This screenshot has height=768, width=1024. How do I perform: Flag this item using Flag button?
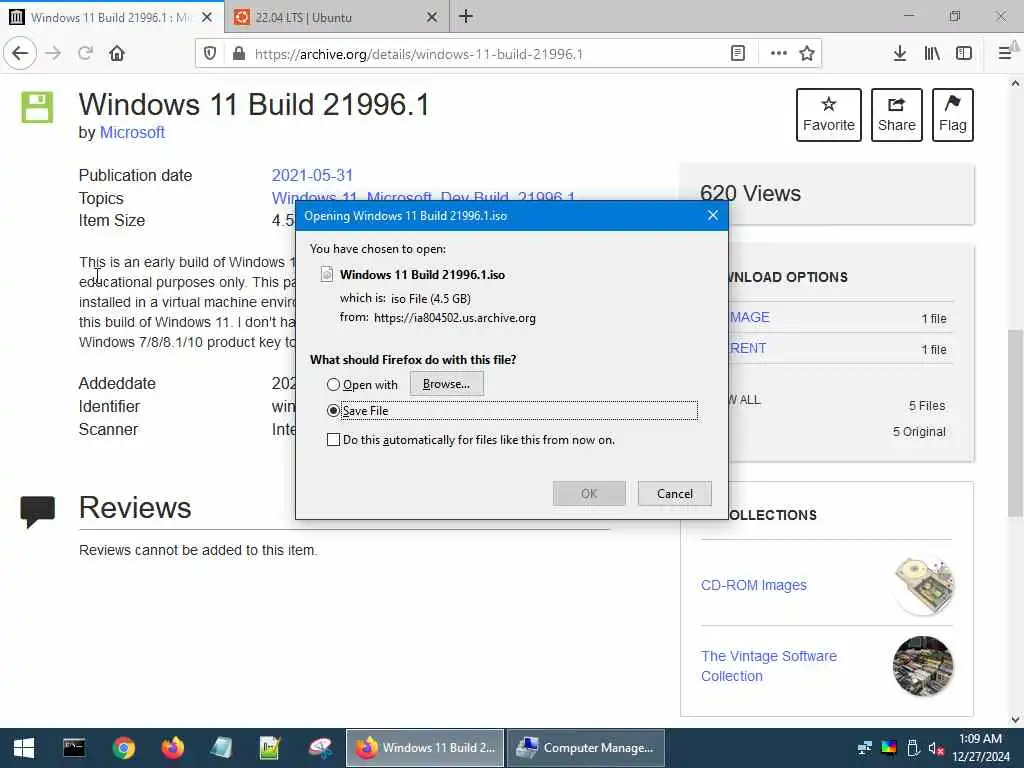(x=952, y=115)
